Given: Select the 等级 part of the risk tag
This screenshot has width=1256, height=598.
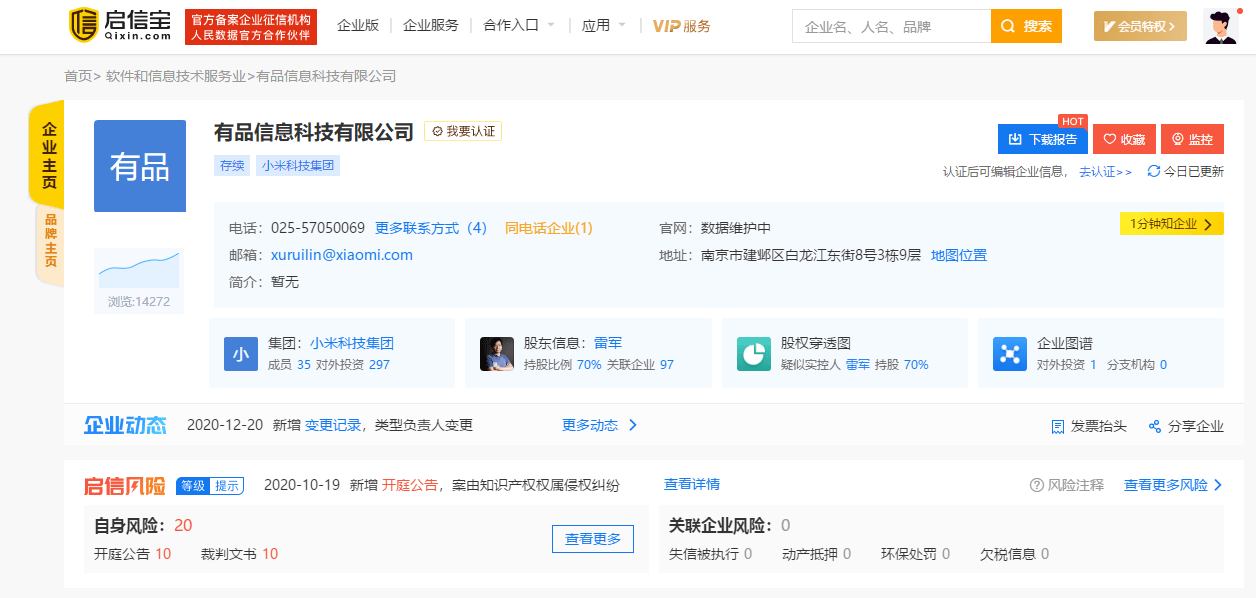Looking at the screenshot, I should tap(193, 486).
